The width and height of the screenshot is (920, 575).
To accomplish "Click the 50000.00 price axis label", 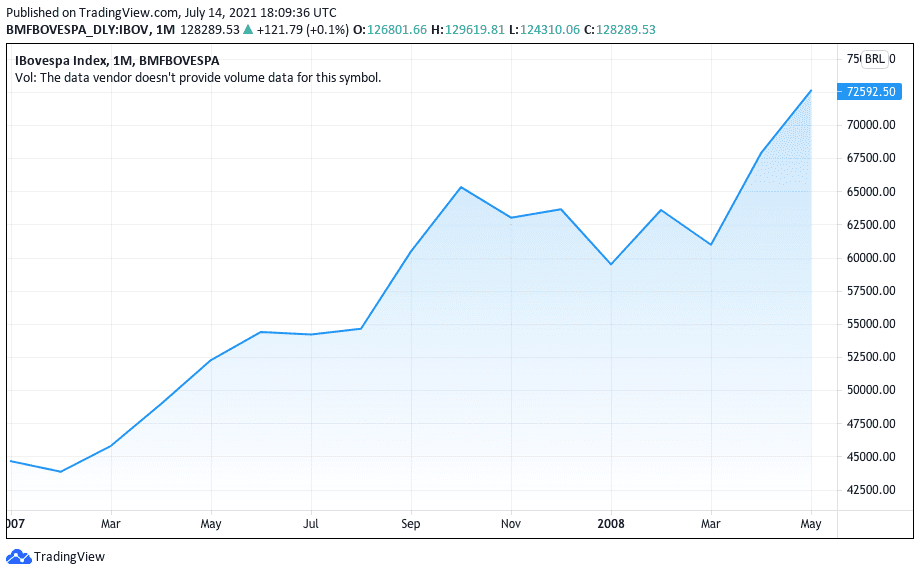I will pos(868,390).
